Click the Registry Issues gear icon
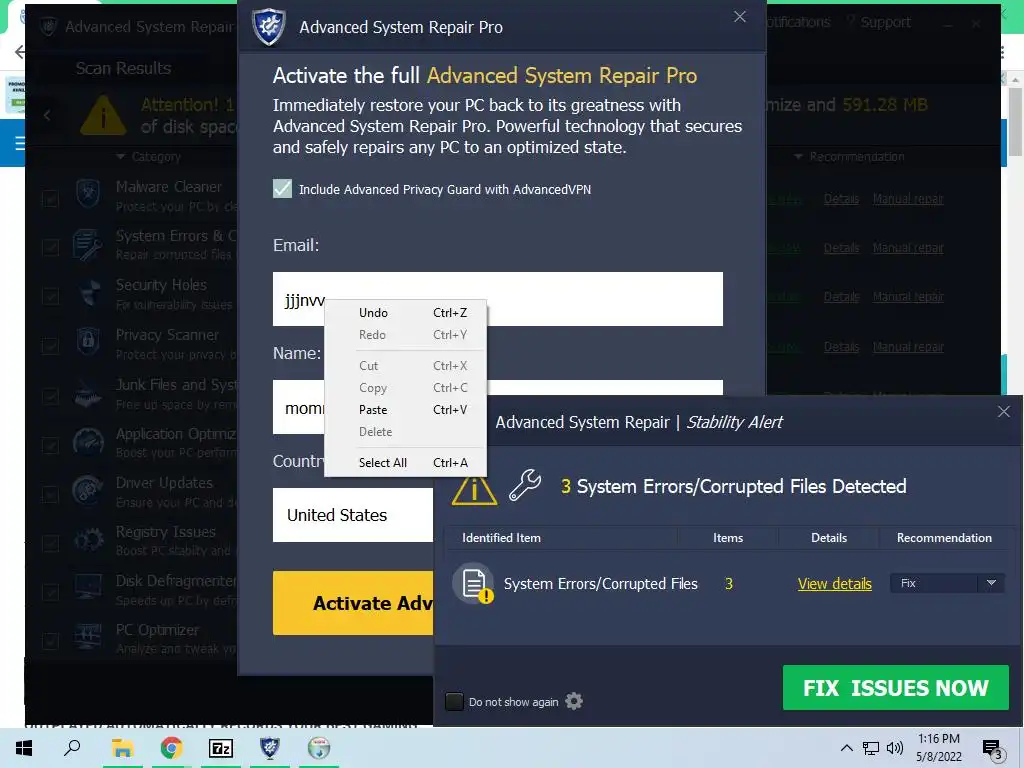The width and height of the screenshot is (1024, 768). 89,539
